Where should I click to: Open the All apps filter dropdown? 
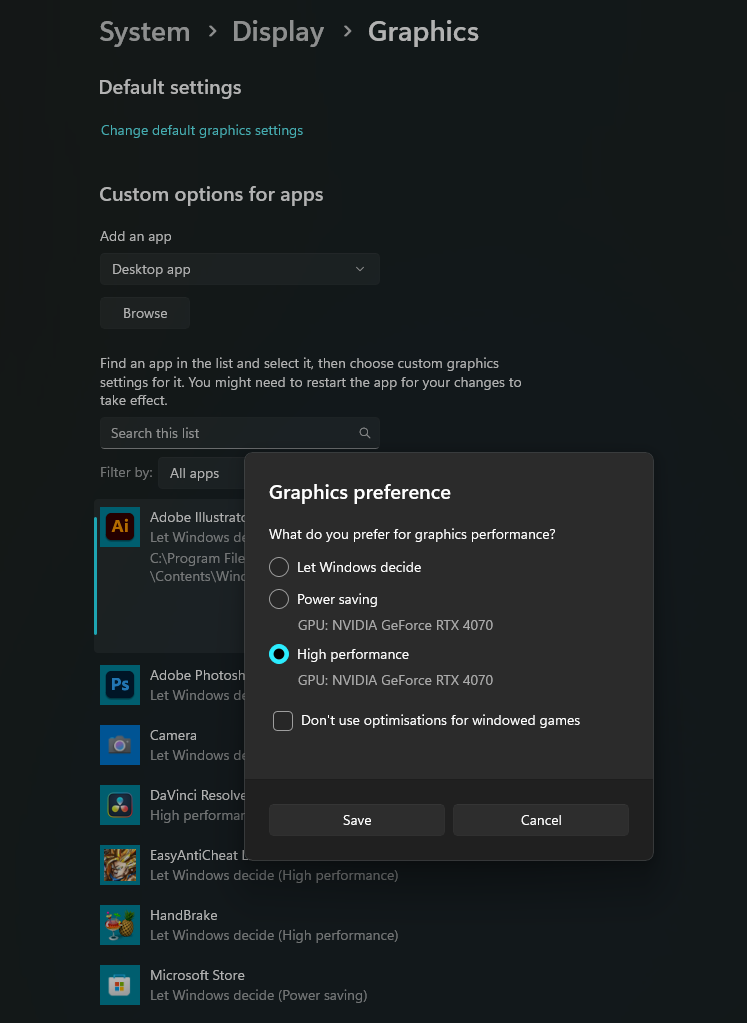201,473
